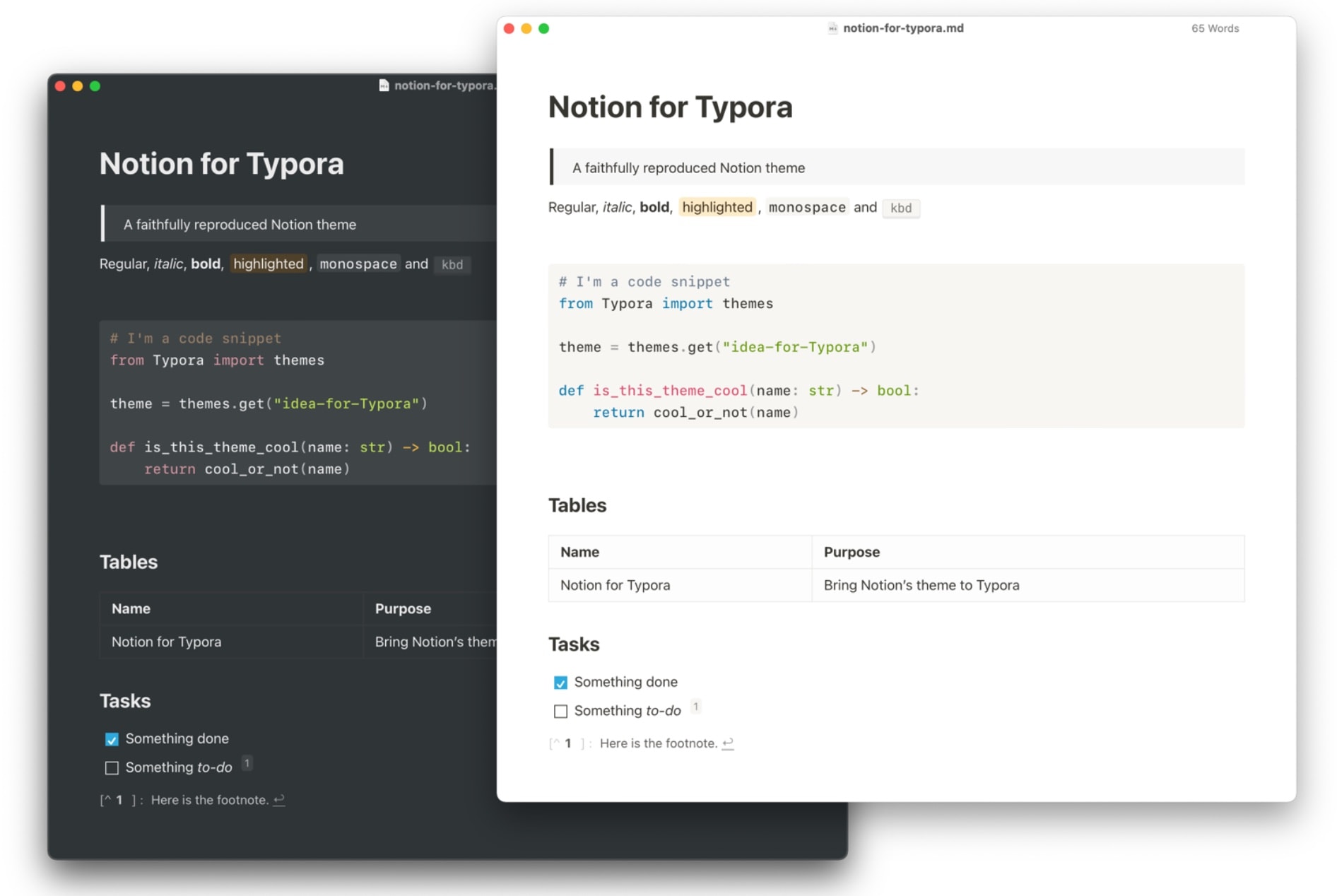Click the "Purpose" table header in the light window
The width and height of the screenshot is (1337, 896).
click(852, 552)
